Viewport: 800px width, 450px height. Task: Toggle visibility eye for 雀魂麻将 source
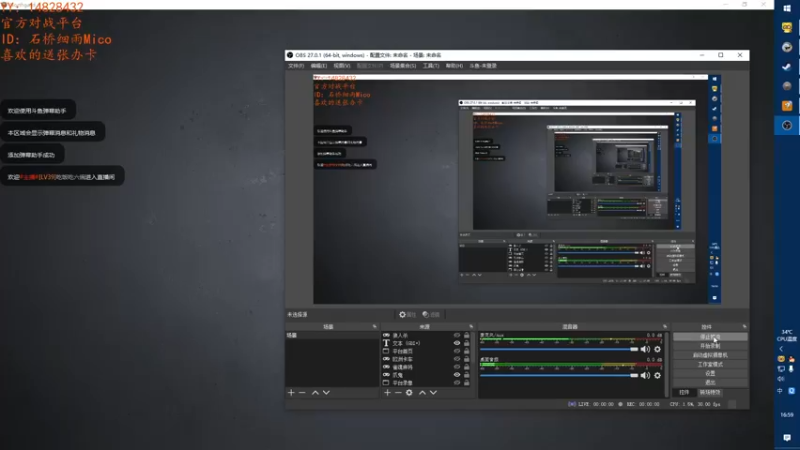click(457, 367)
